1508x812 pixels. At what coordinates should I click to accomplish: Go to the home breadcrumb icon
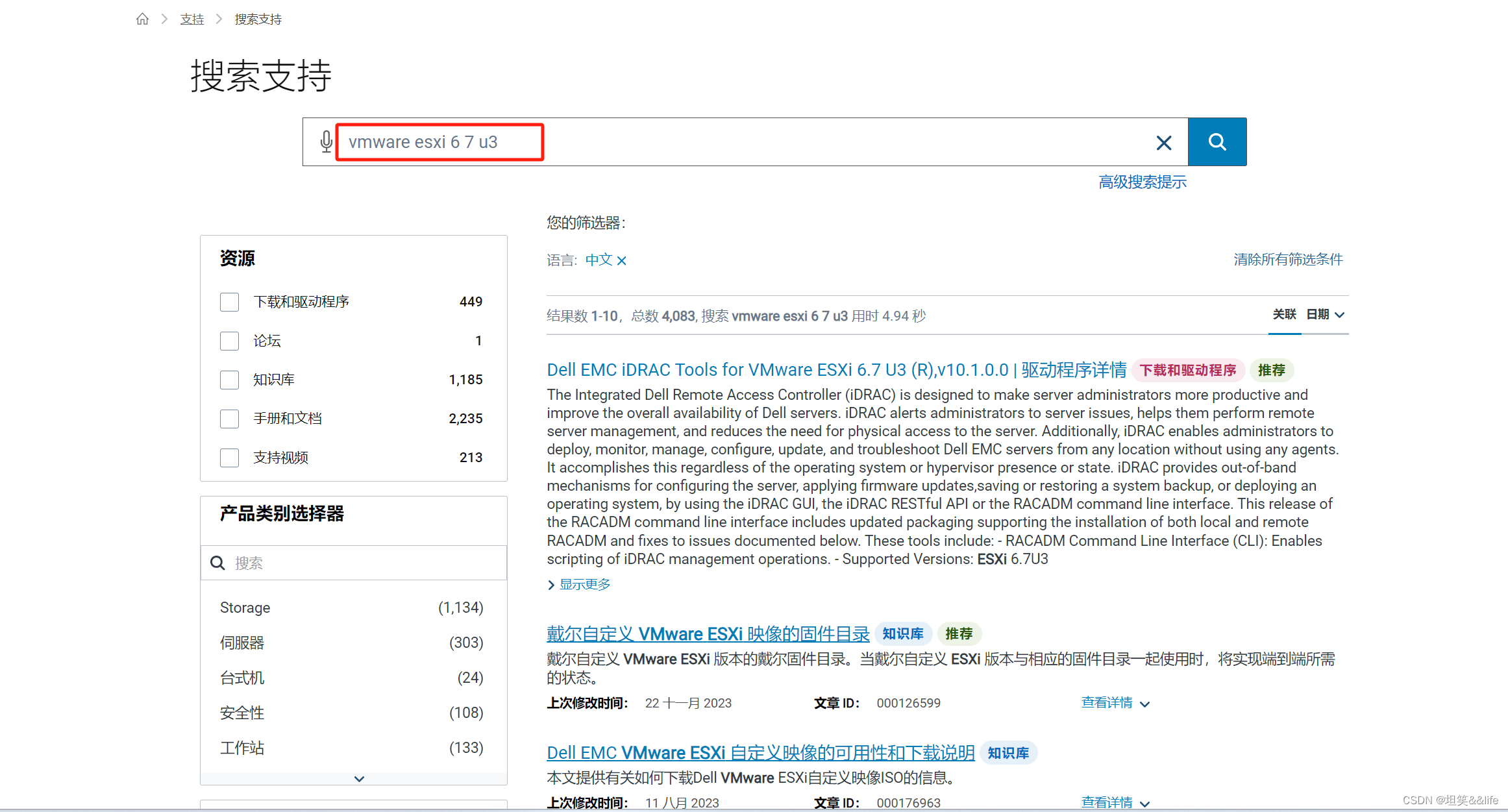(142, 19)
